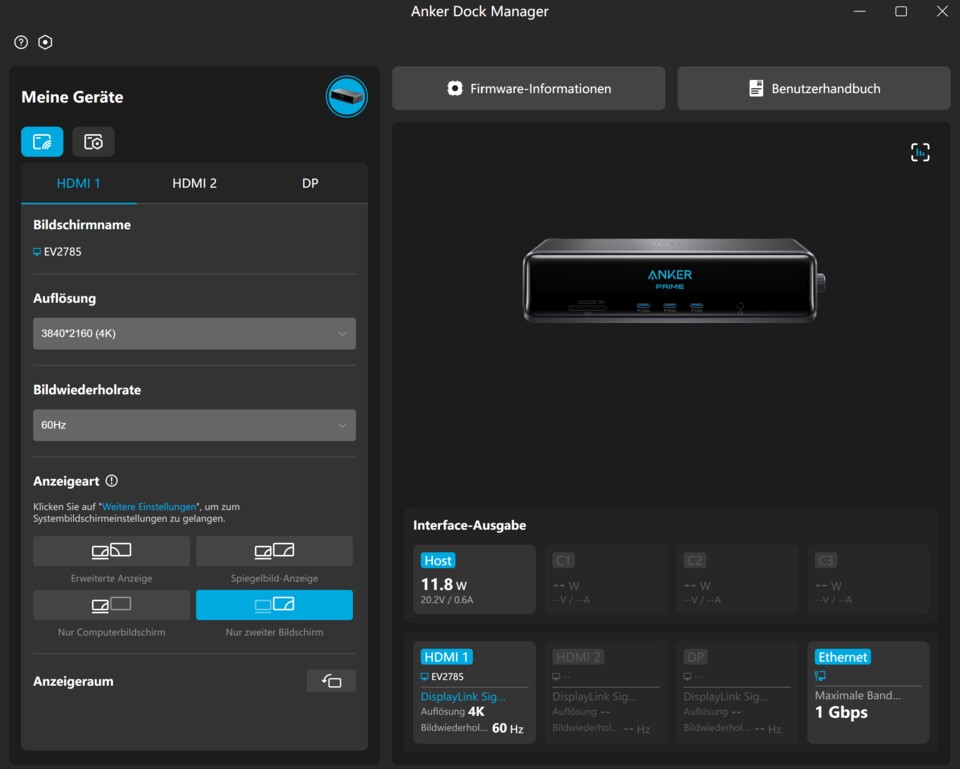Viewport: 960px width, 769px height.
Task: Expand the Auflösung 3840*2160 dropdown
Action: [x=194, y=334]
